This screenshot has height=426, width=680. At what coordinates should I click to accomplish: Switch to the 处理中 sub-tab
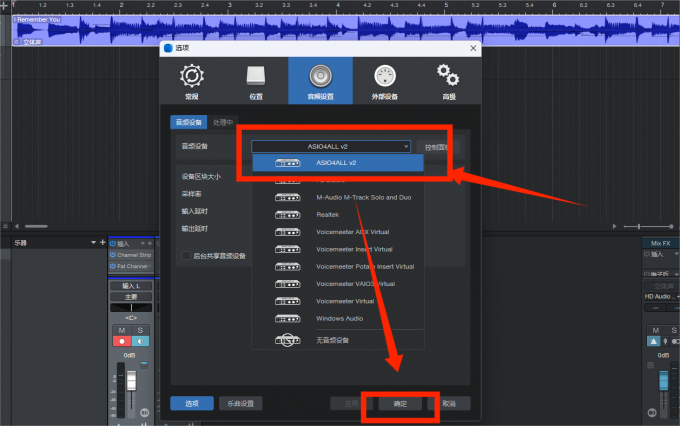coord(222,122)
